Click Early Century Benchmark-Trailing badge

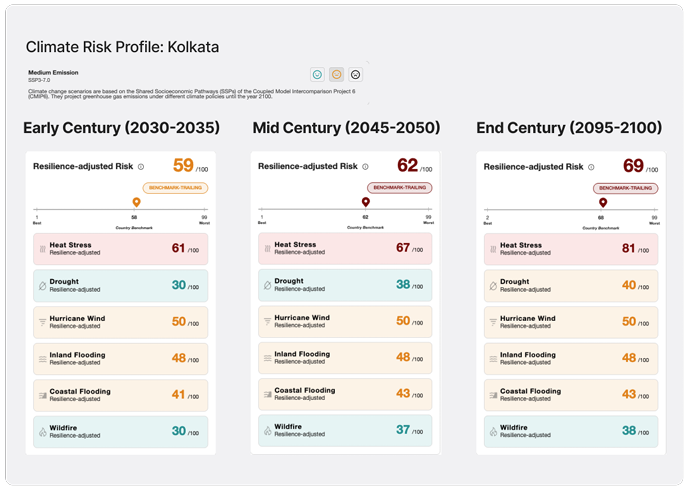coord(176,187)
